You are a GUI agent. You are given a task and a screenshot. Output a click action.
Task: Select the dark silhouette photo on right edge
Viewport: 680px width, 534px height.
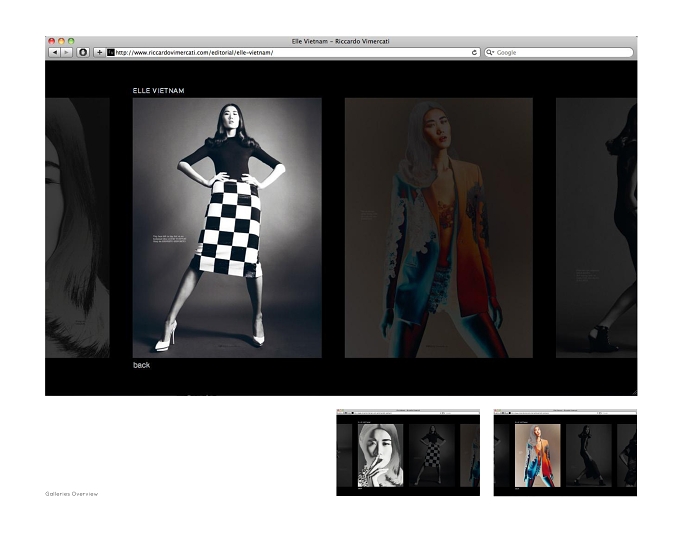[596, 228]
